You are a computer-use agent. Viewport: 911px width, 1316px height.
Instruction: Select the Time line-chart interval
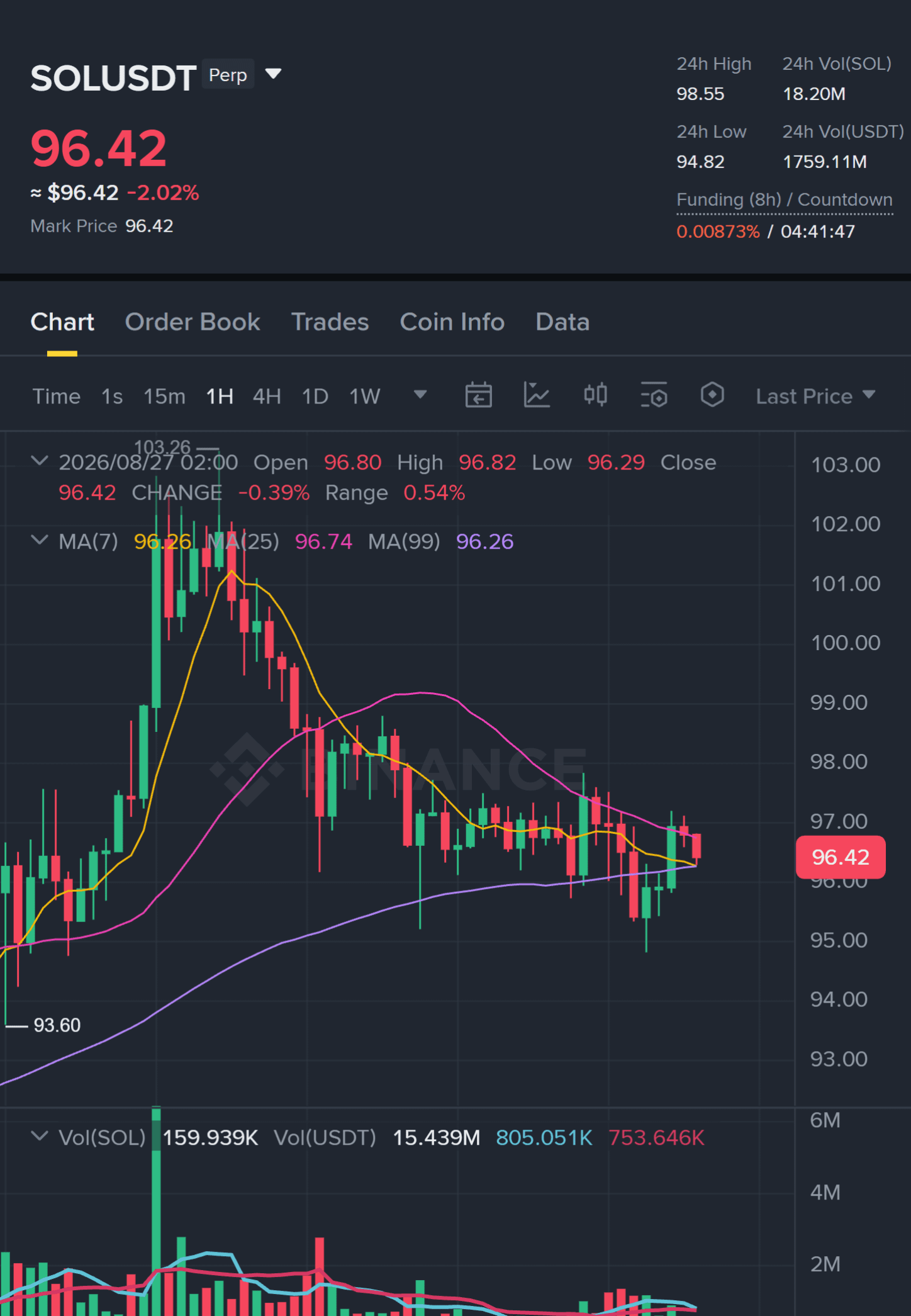point(57,396)
